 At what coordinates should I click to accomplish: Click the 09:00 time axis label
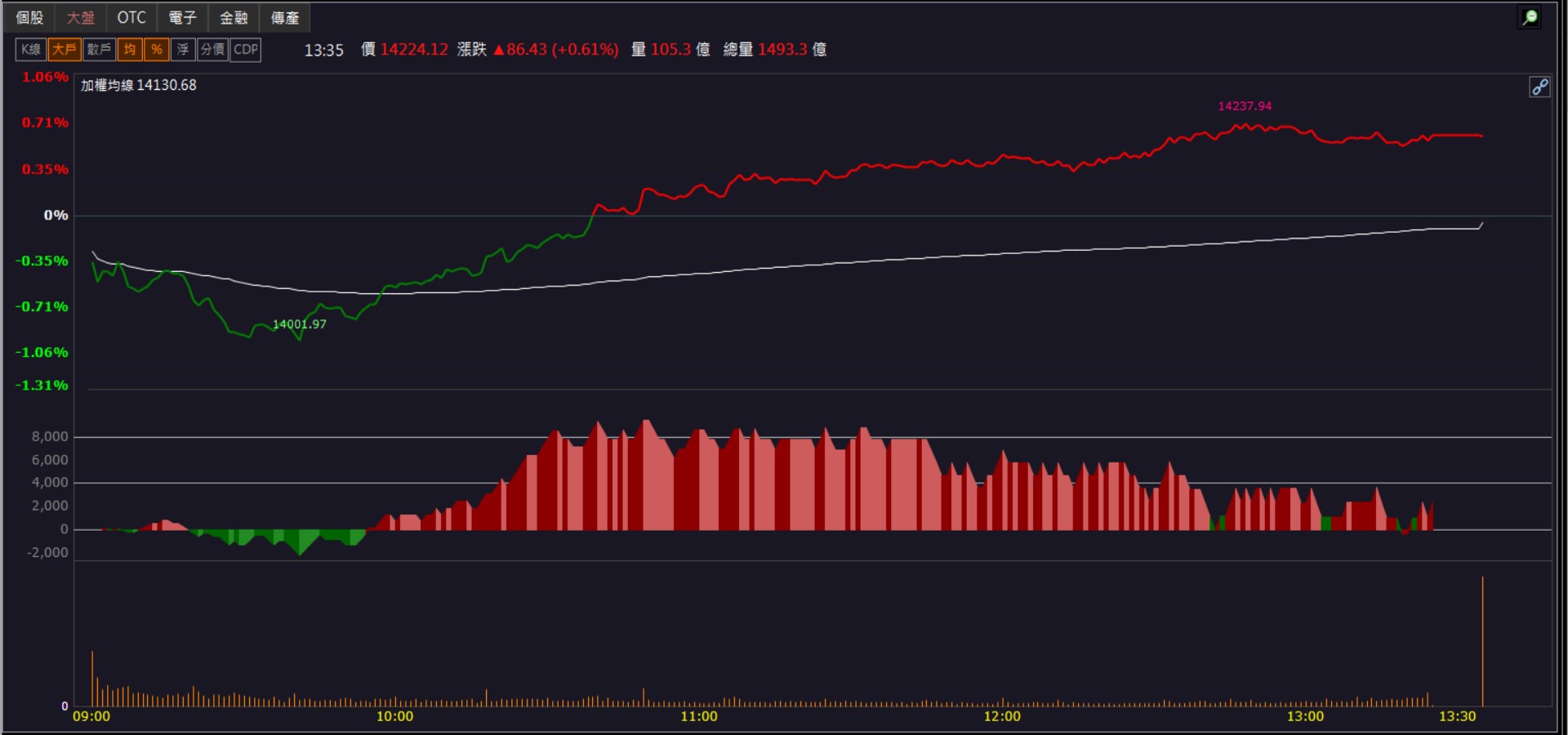[x=91, y=716]
